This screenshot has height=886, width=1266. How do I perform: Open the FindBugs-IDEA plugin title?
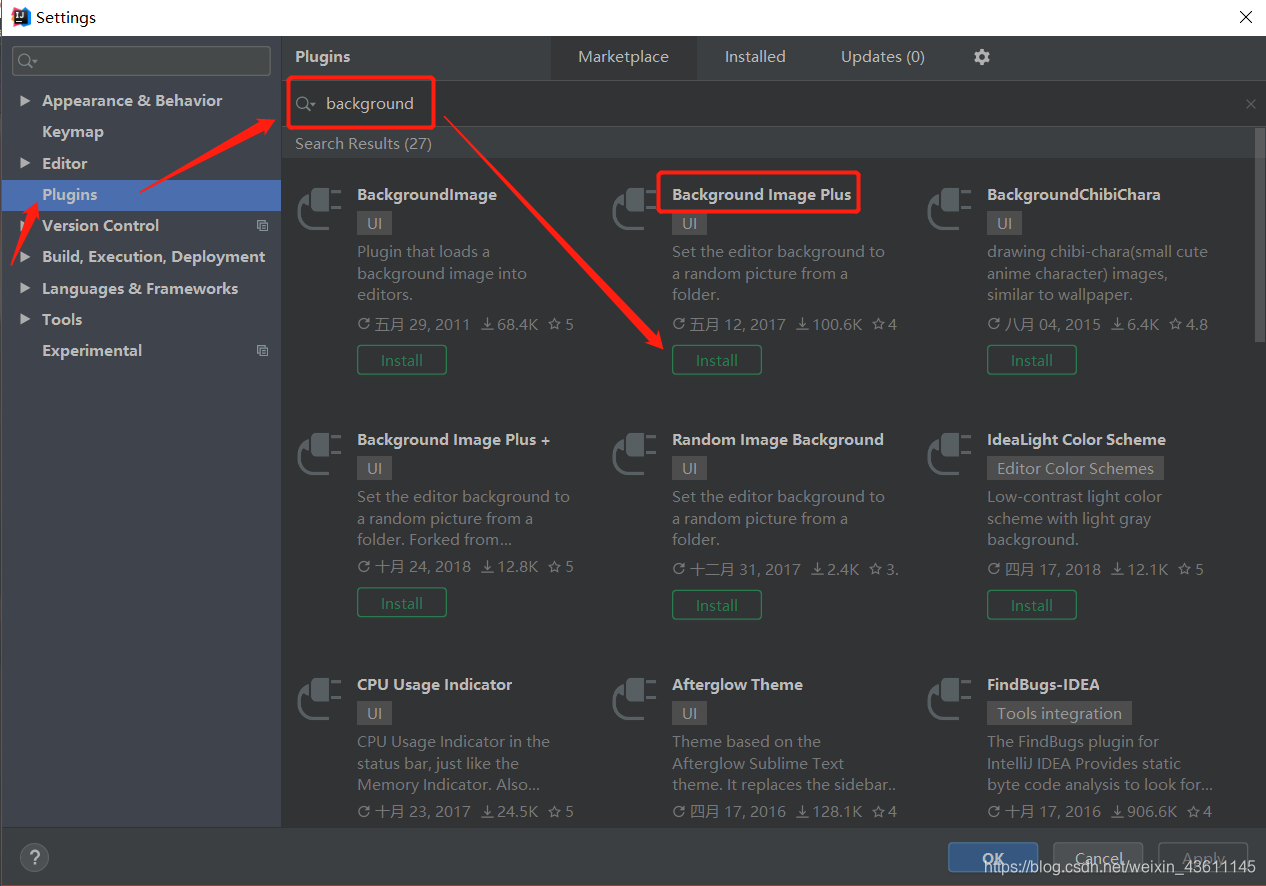(1043, 685)
